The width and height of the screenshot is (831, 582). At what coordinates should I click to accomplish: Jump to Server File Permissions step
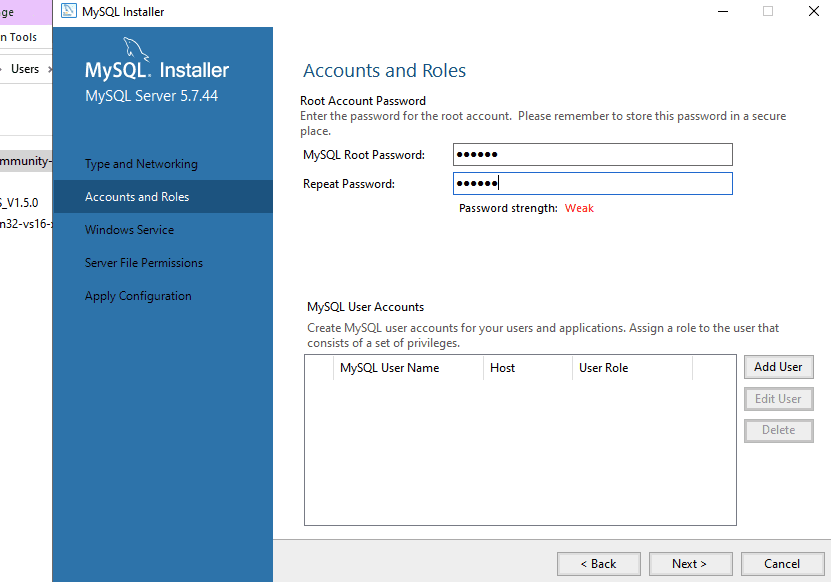point(144,263)
